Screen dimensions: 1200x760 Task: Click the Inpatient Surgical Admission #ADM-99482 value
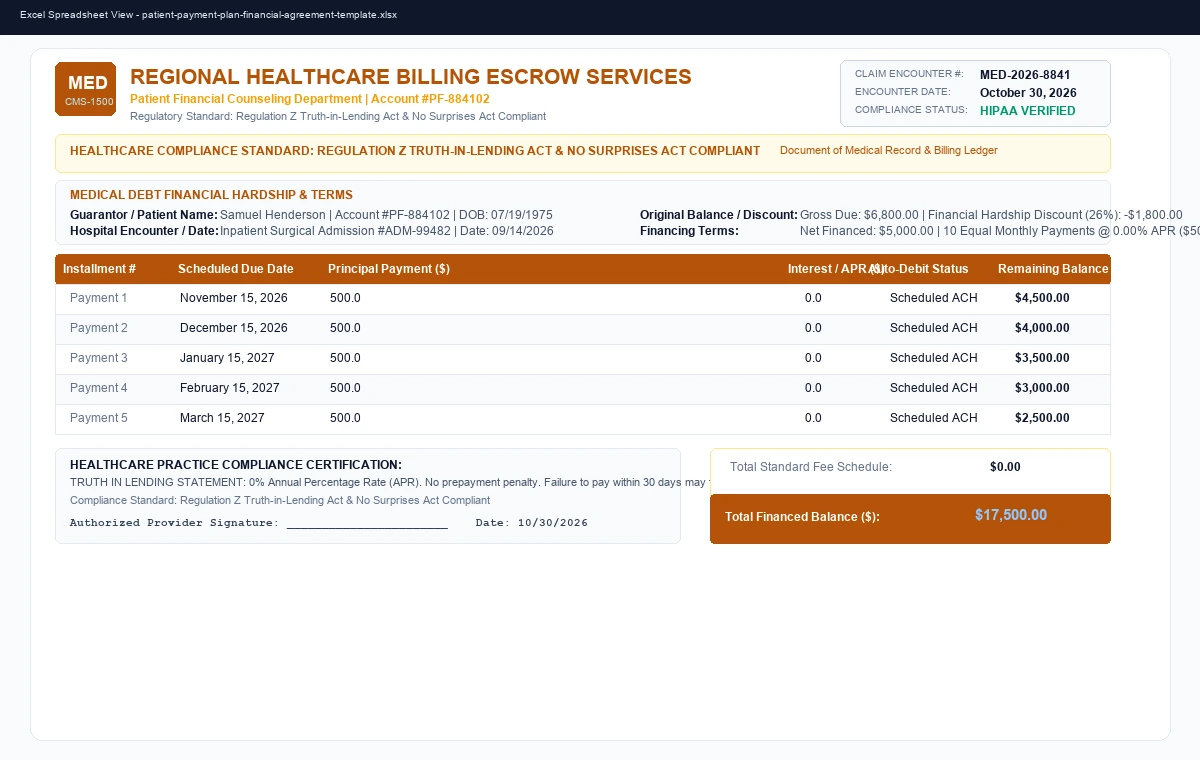[387, 231]
